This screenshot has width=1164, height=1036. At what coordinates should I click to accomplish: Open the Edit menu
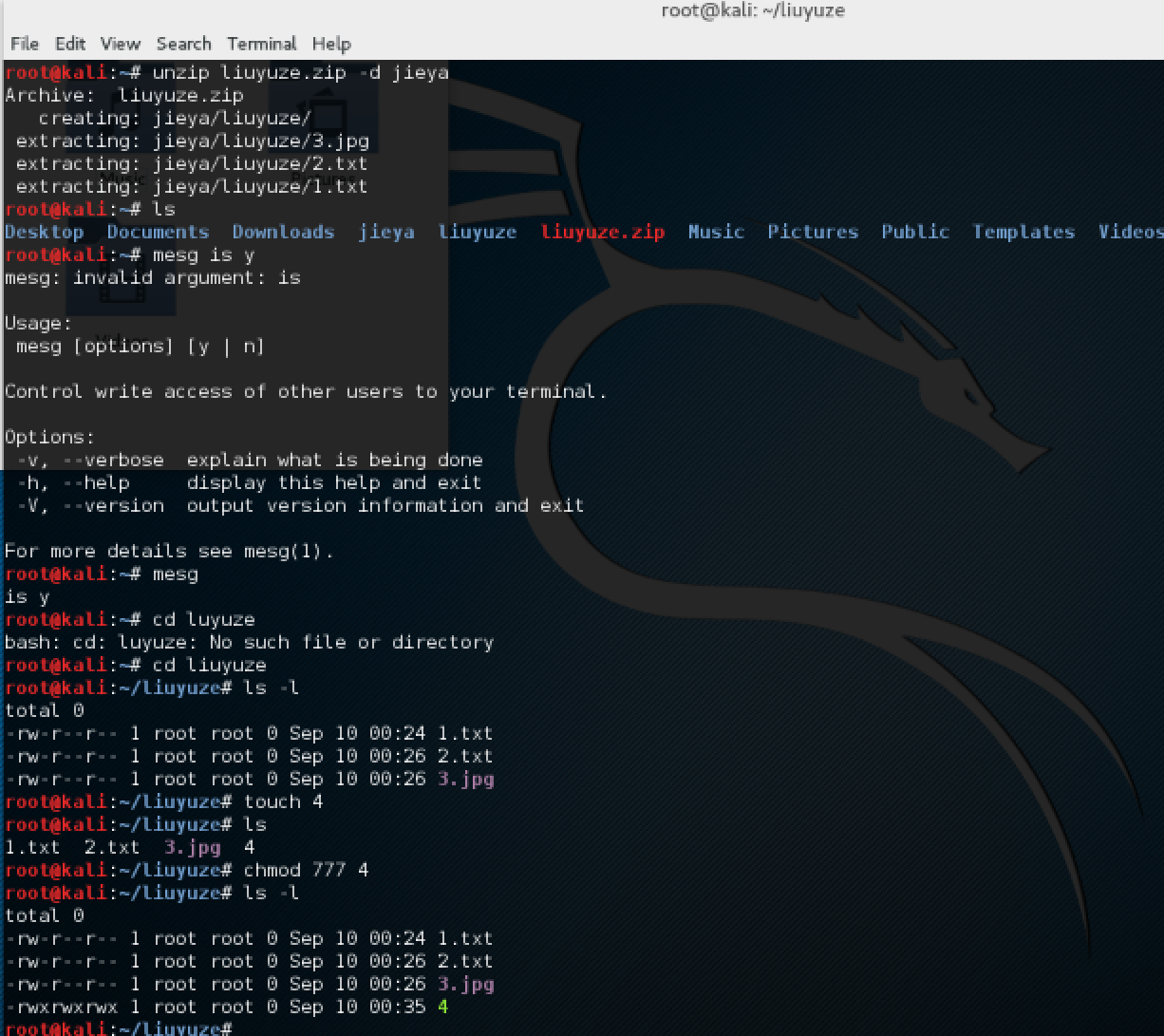[x=70, y=44]
